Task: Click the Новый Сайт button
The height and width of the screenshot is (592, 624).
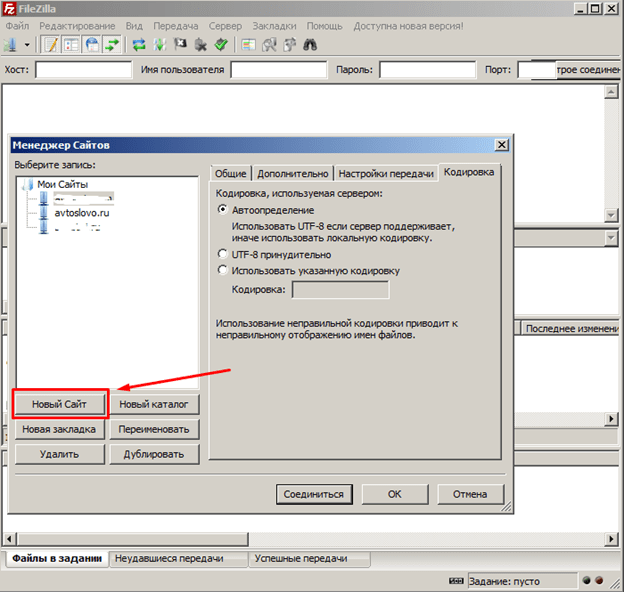Action: [60, 404]
